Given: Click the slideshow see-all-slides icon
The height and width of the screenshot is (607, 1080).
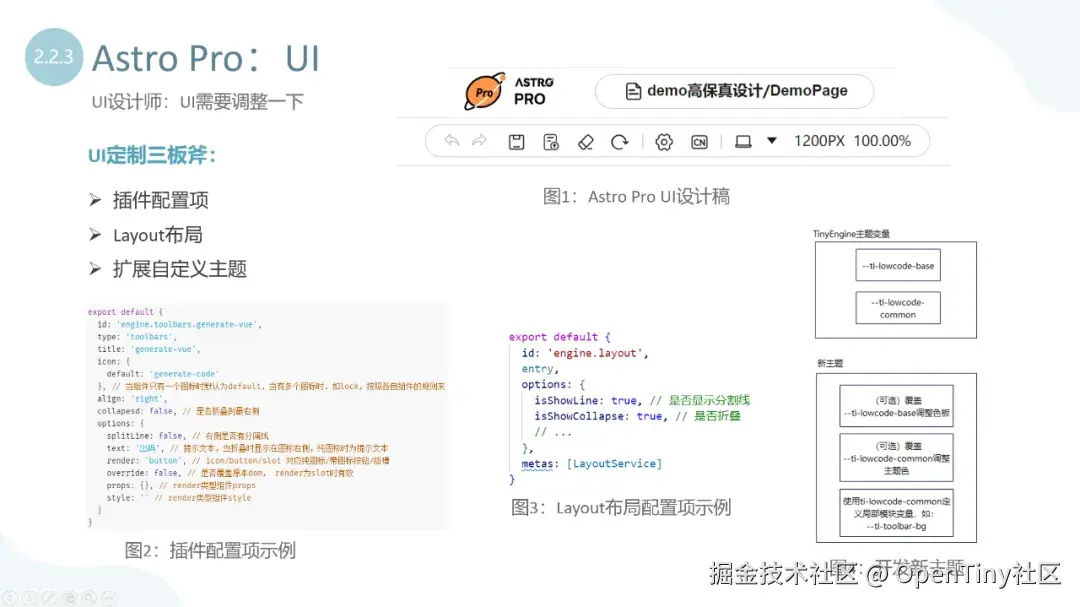Looking at the screenshot, I should 70,597.
